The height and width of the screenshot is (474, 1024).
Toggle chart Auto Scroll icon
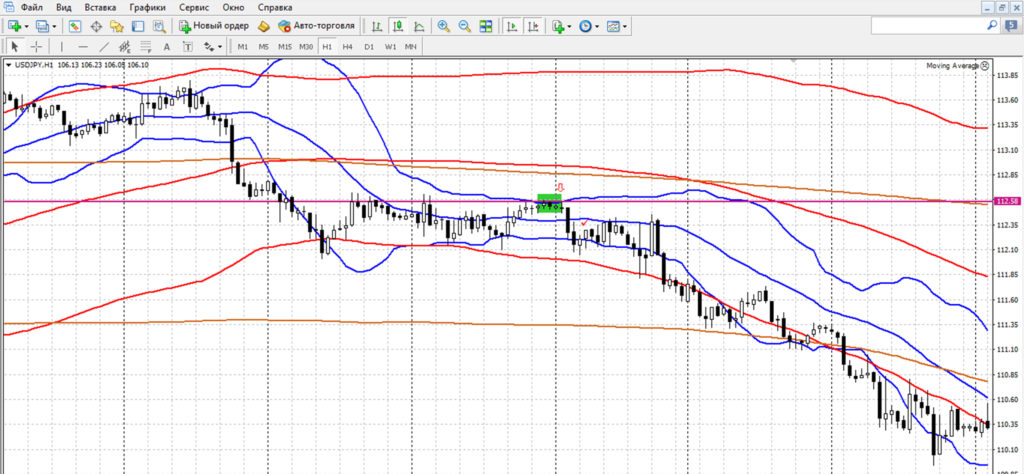pyautogui.click(x=512, y=26)
